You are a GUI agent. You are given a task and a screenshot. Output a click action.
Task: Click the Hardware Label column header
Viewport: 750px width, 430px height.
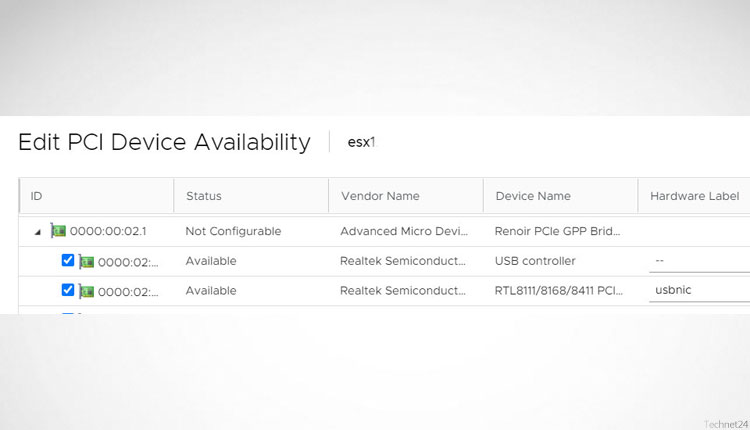(694, 196)
